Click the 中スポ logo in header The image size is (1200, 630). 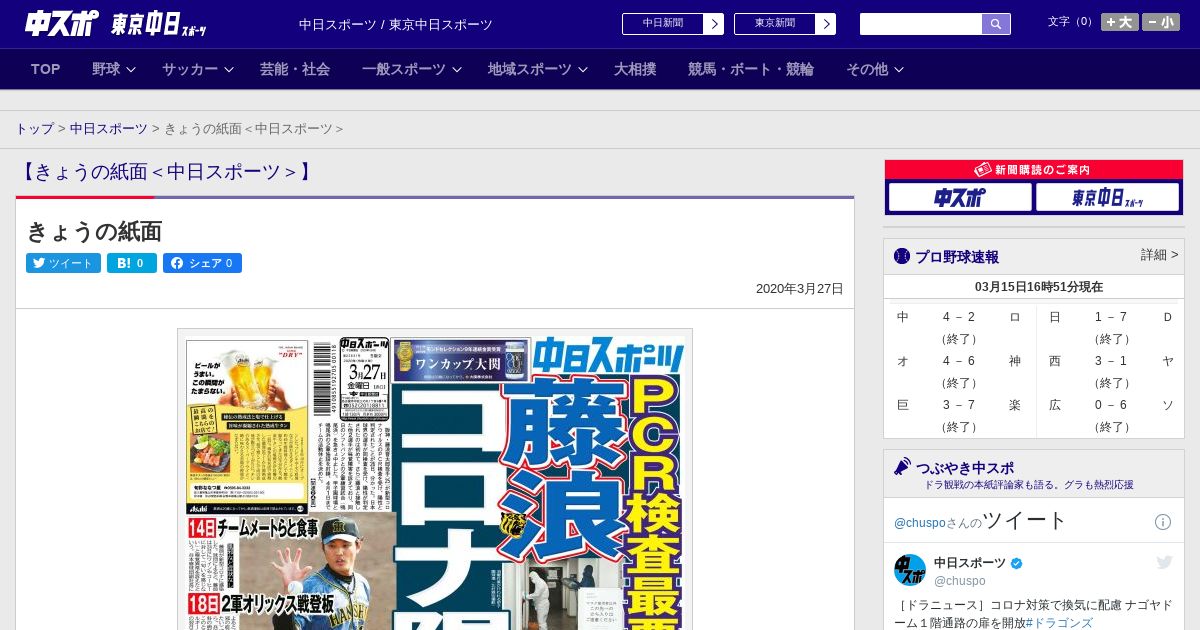pyautogui.click(x=62, y=24)
